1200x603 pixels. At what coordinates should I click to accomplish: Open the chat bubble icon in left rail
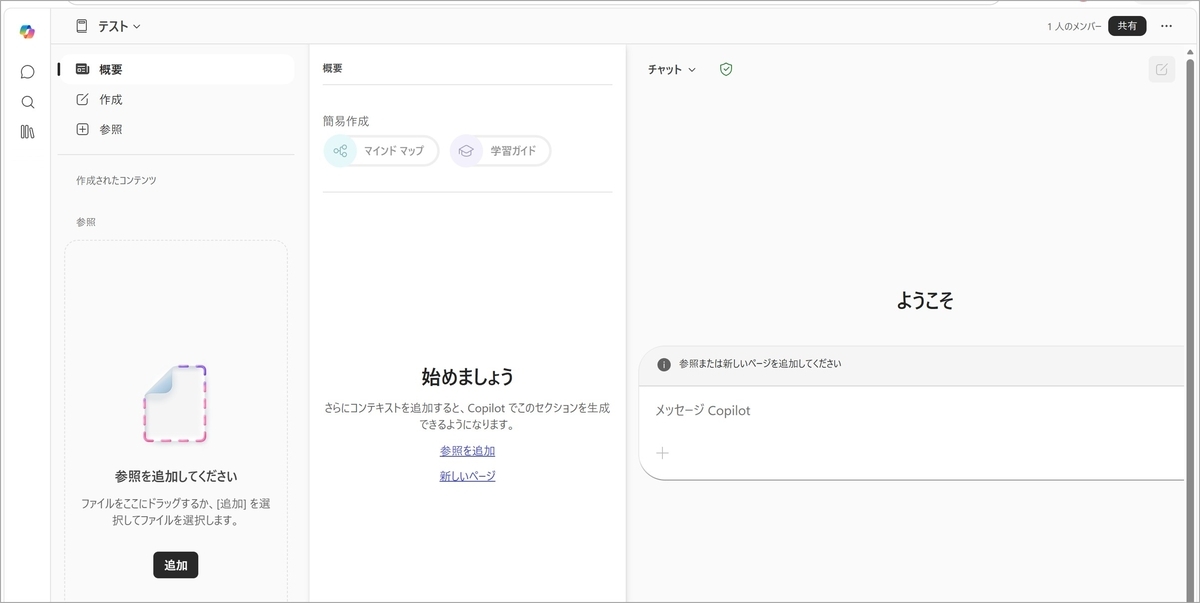27,72
